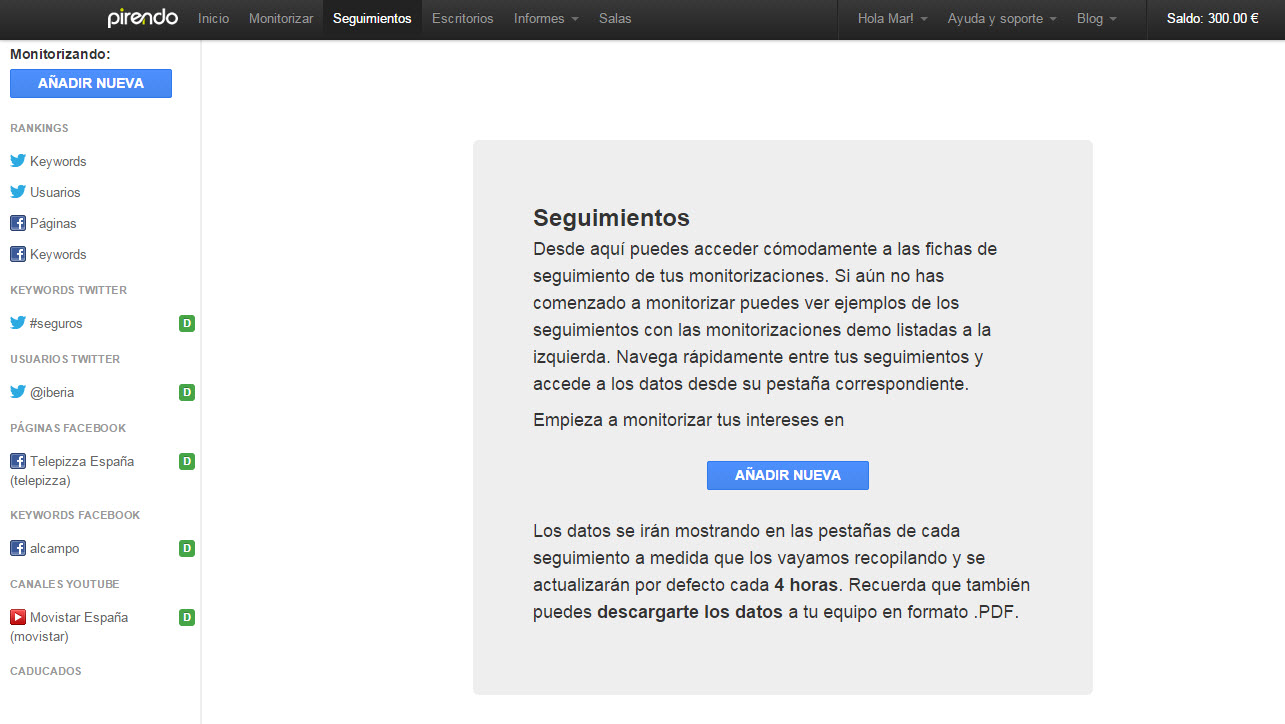Image resolution: width=1285 pixels, height=724 pixels.
Task: Open the Twitter Keywords ranking link
Action: 58,161
